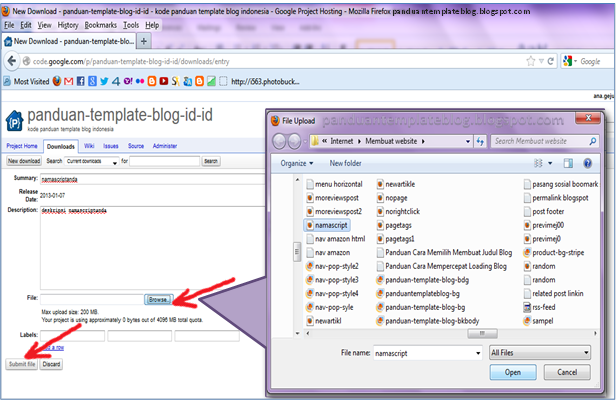Image resolution: width=616 pixels, height=401 pixels.
Task: Click the File name text field
Action: click(424, 353)
